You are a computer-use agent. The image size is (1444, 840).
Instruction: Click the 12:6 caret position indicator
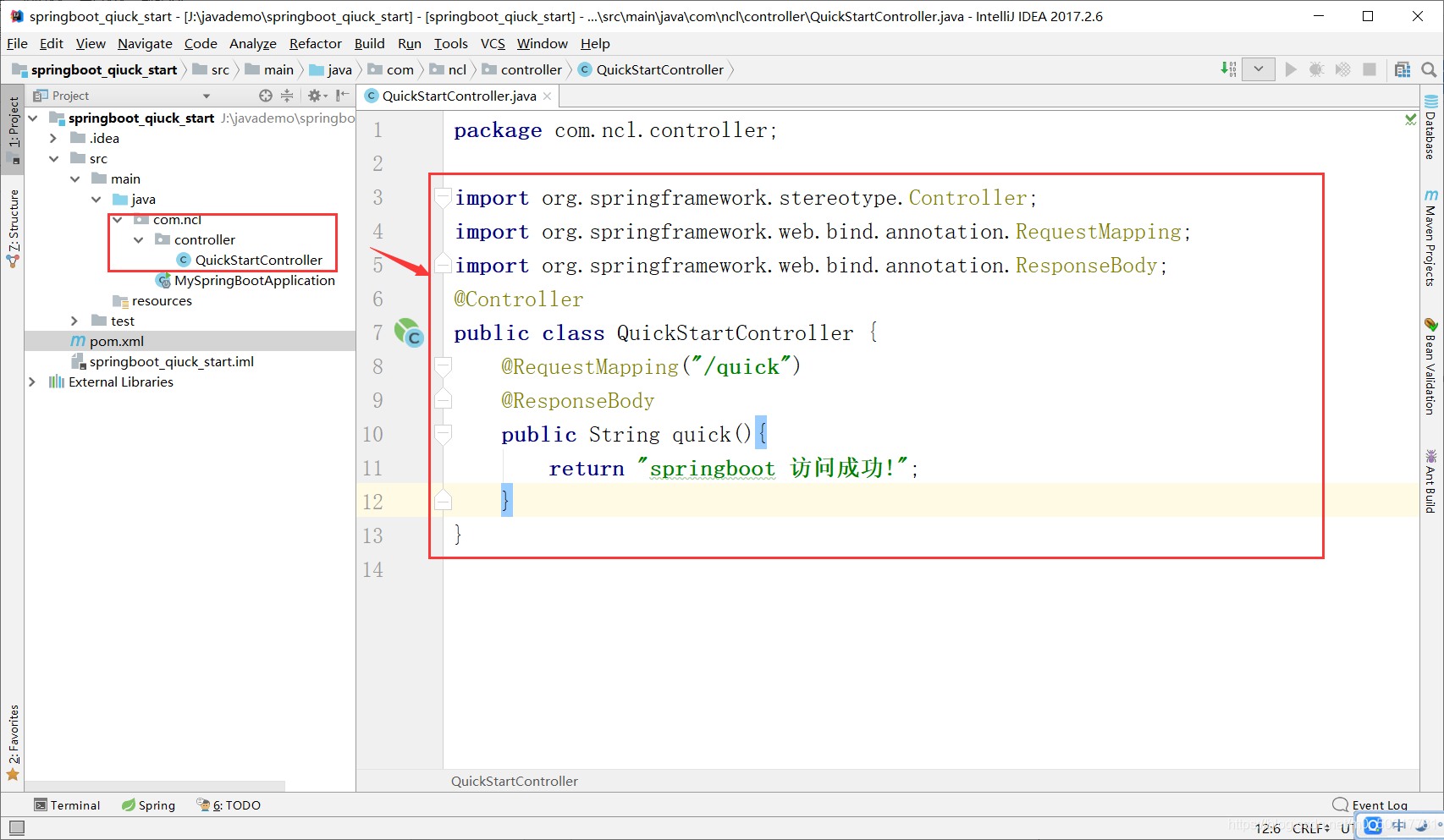click(1267, 828)
